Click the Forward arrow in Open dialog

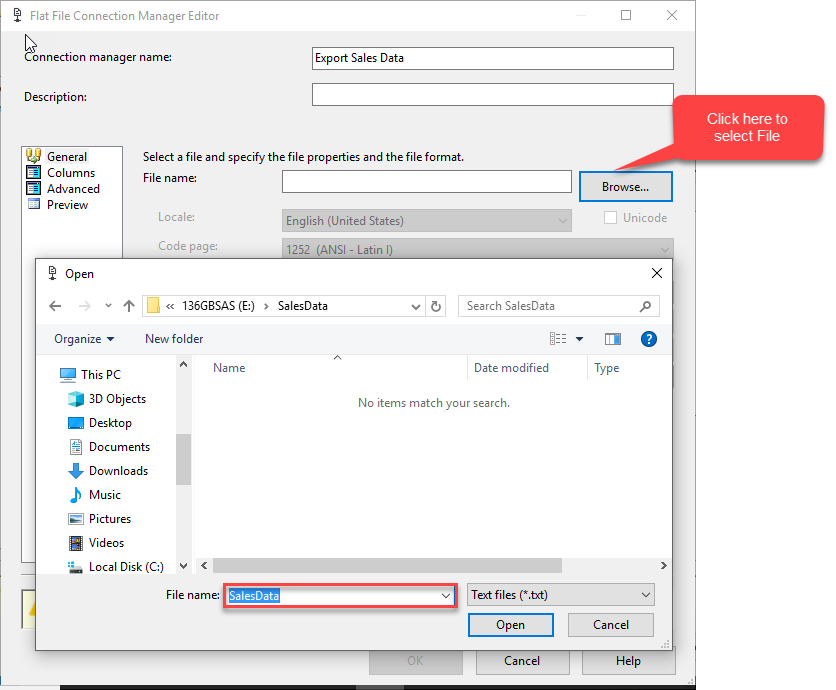(x=84, y=306)
